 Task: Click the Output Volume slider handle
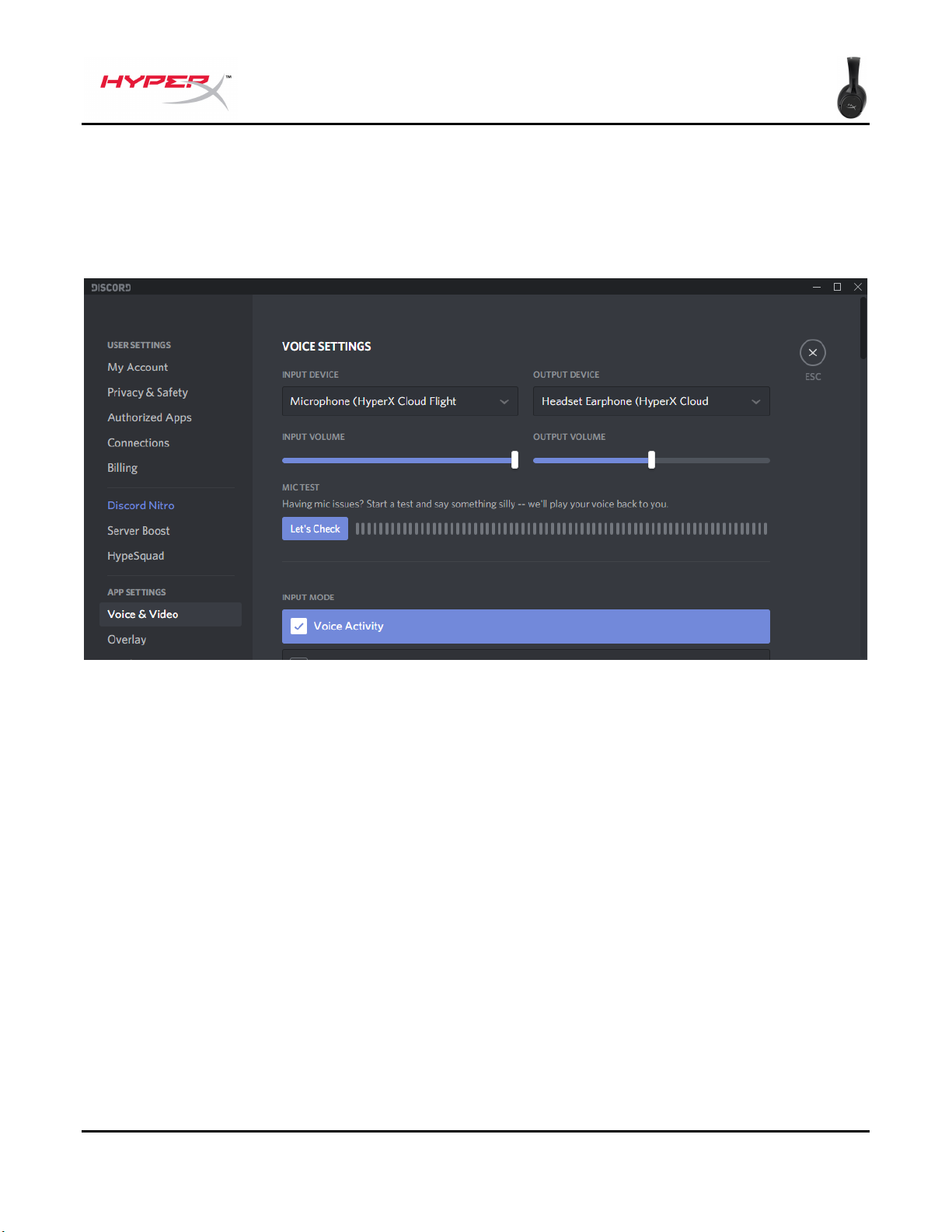(651, 460)
